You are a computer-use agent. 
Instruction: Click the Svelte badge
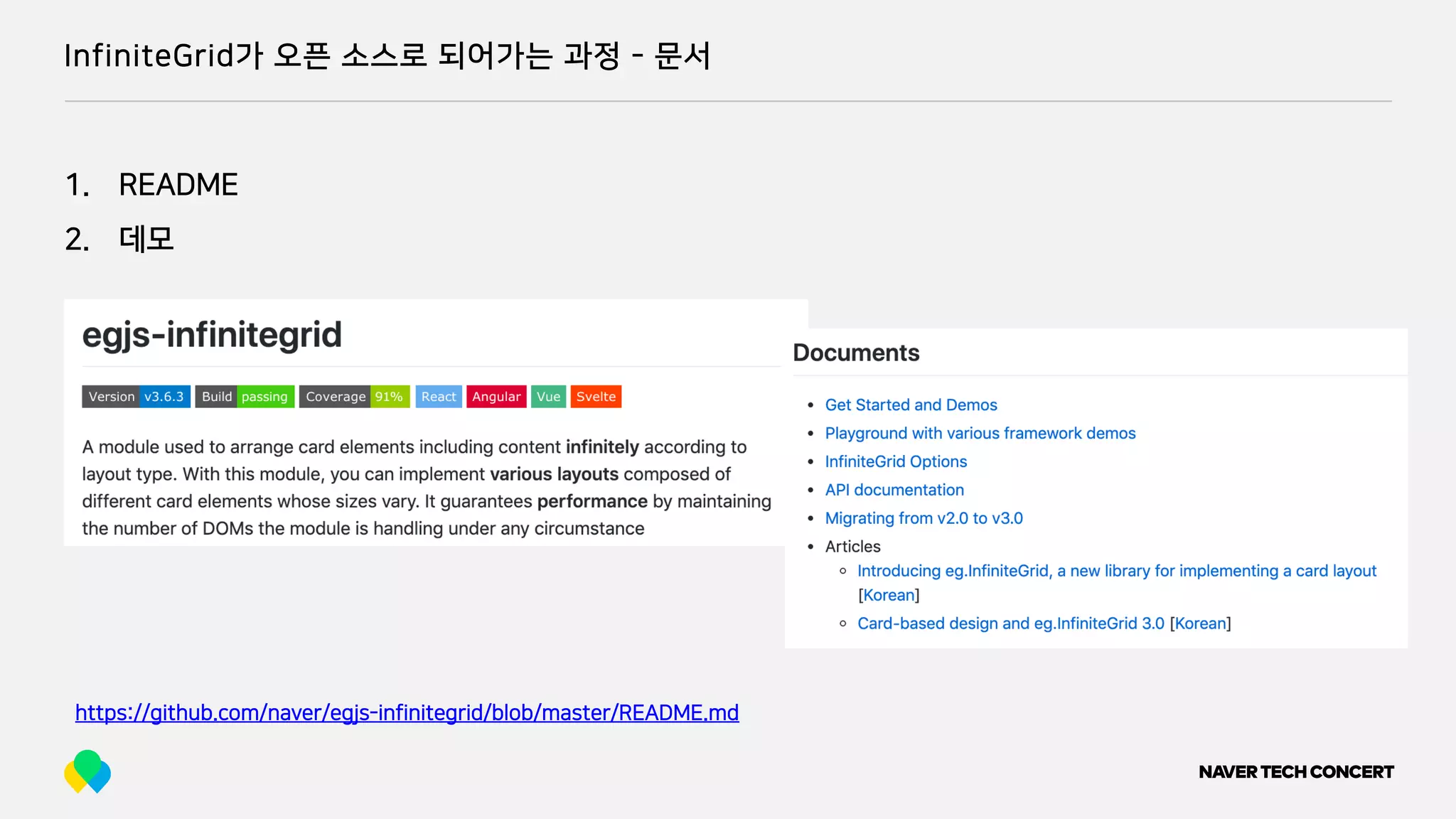click(x=596, y=397)
